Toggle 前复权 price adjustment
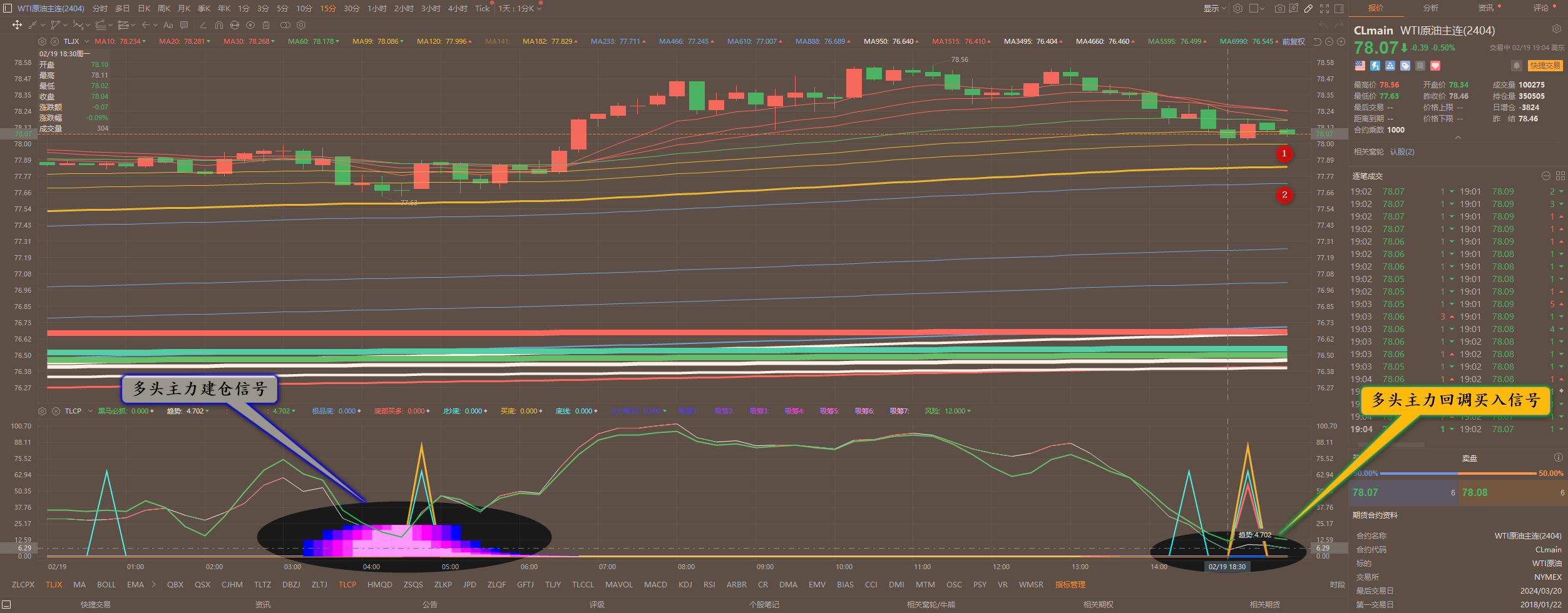 point(1294,41)
